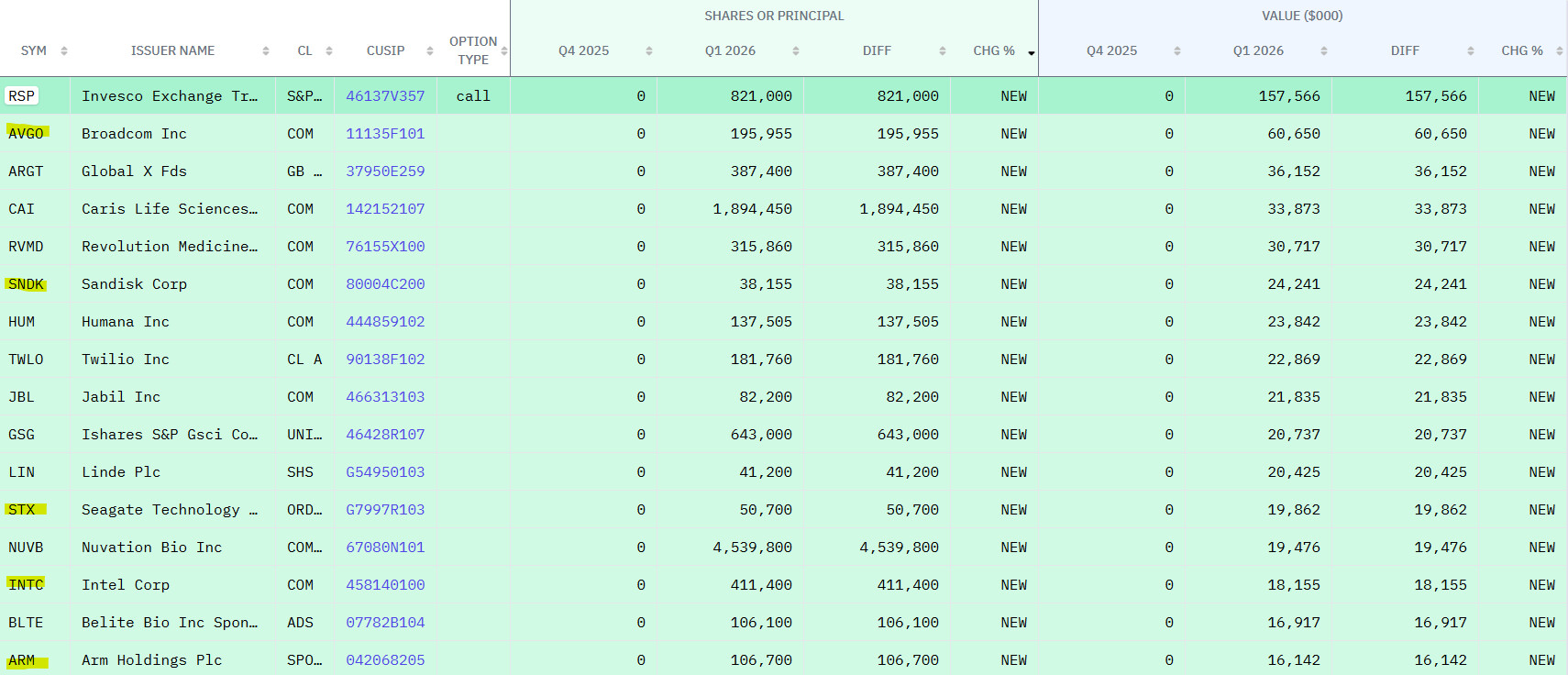This screenshot has width=1568, height=675.
Task: Click the GSG symbol
Action: pos(21,435)
